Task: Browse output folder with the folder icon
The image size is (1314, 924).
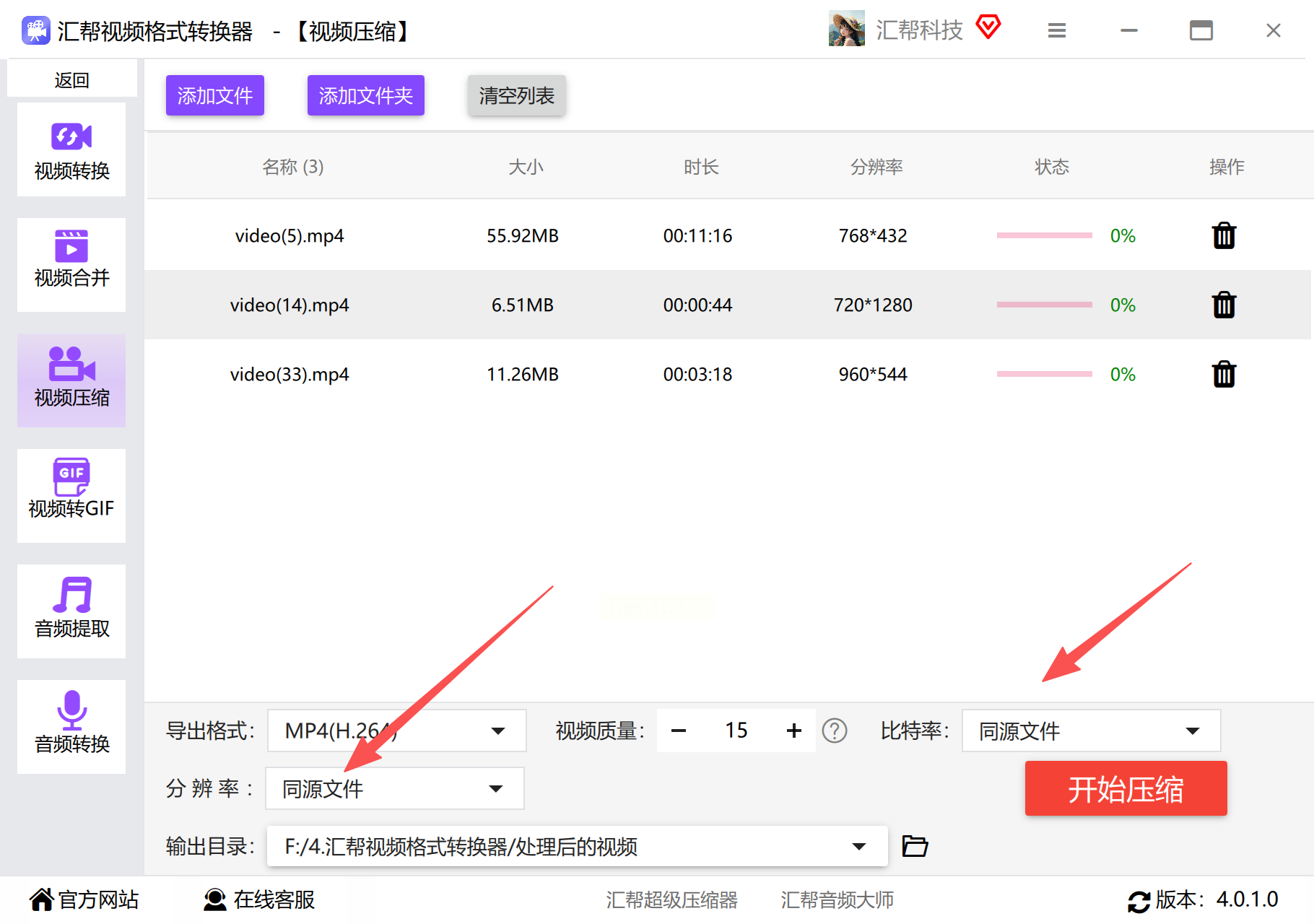Action: [x=915, y=845]
